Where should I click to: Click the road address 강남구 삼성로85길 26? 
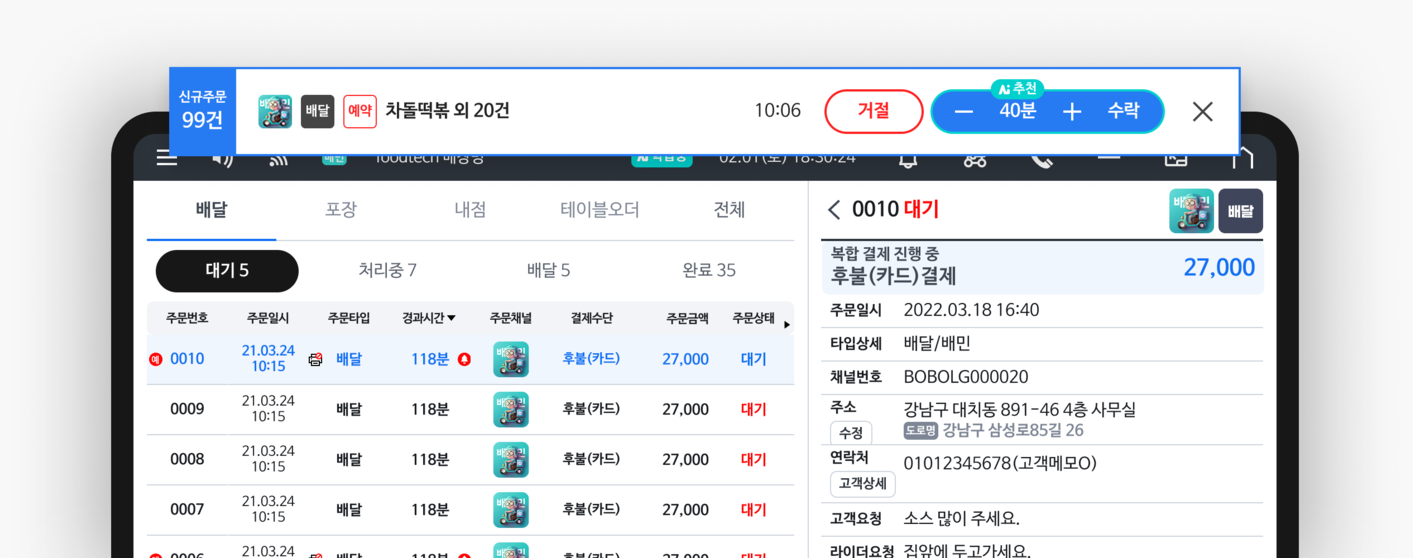[x=1013, y=431]
